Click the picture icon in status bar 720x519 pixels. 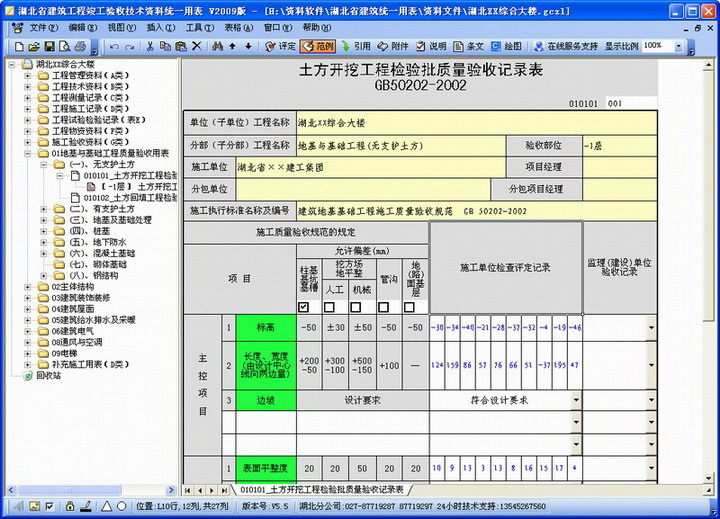click(34, 506)
